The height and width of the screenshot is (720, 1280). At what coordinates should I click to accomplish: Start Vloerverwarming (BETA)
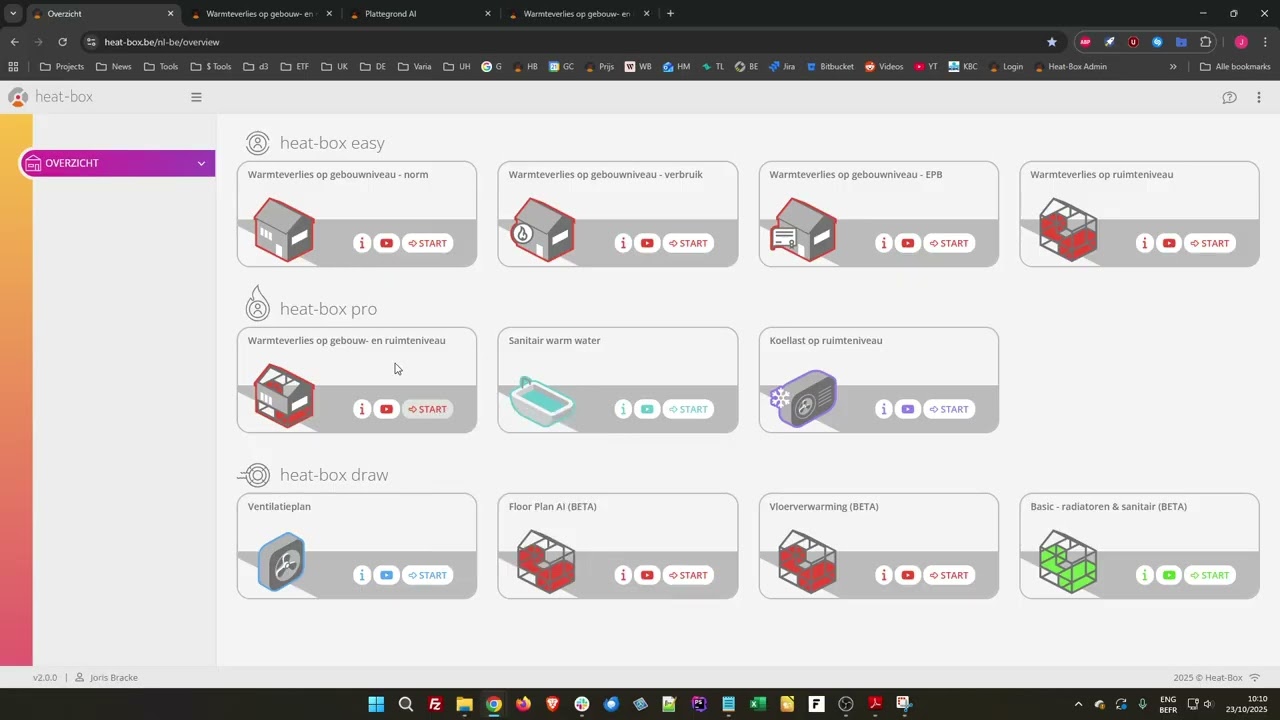tap(949, 575)
